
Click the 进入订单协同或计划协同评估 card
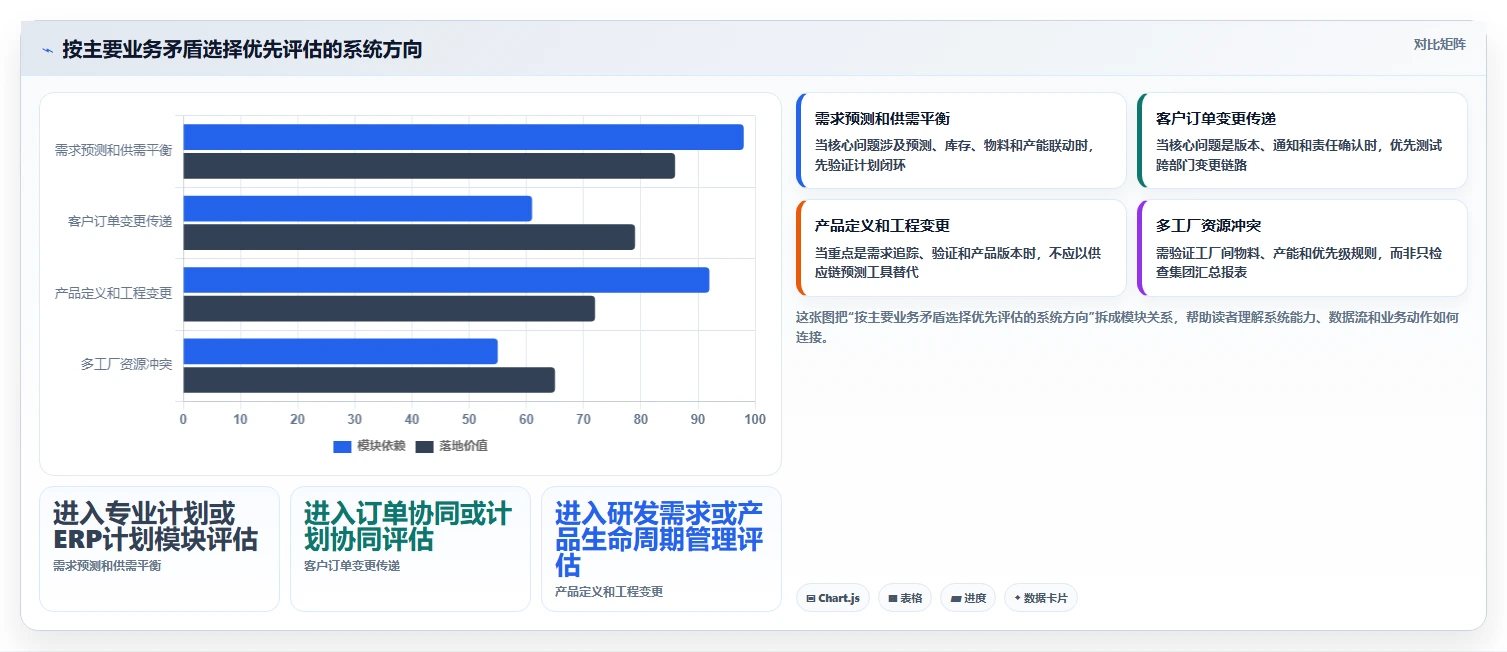pos(410,549)
